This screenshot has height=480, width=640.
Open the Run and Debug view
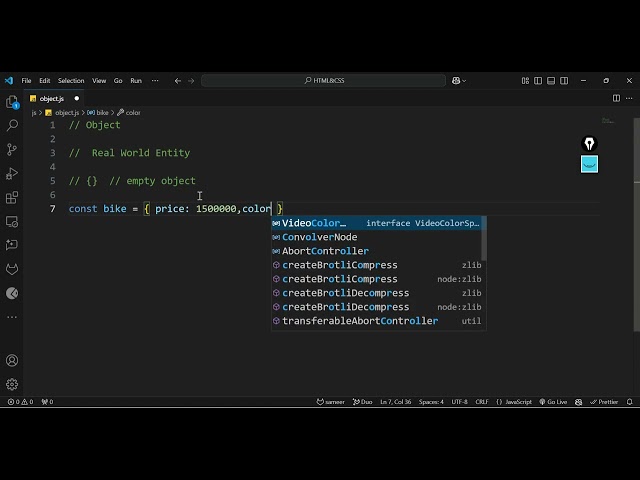click(12, 173)
